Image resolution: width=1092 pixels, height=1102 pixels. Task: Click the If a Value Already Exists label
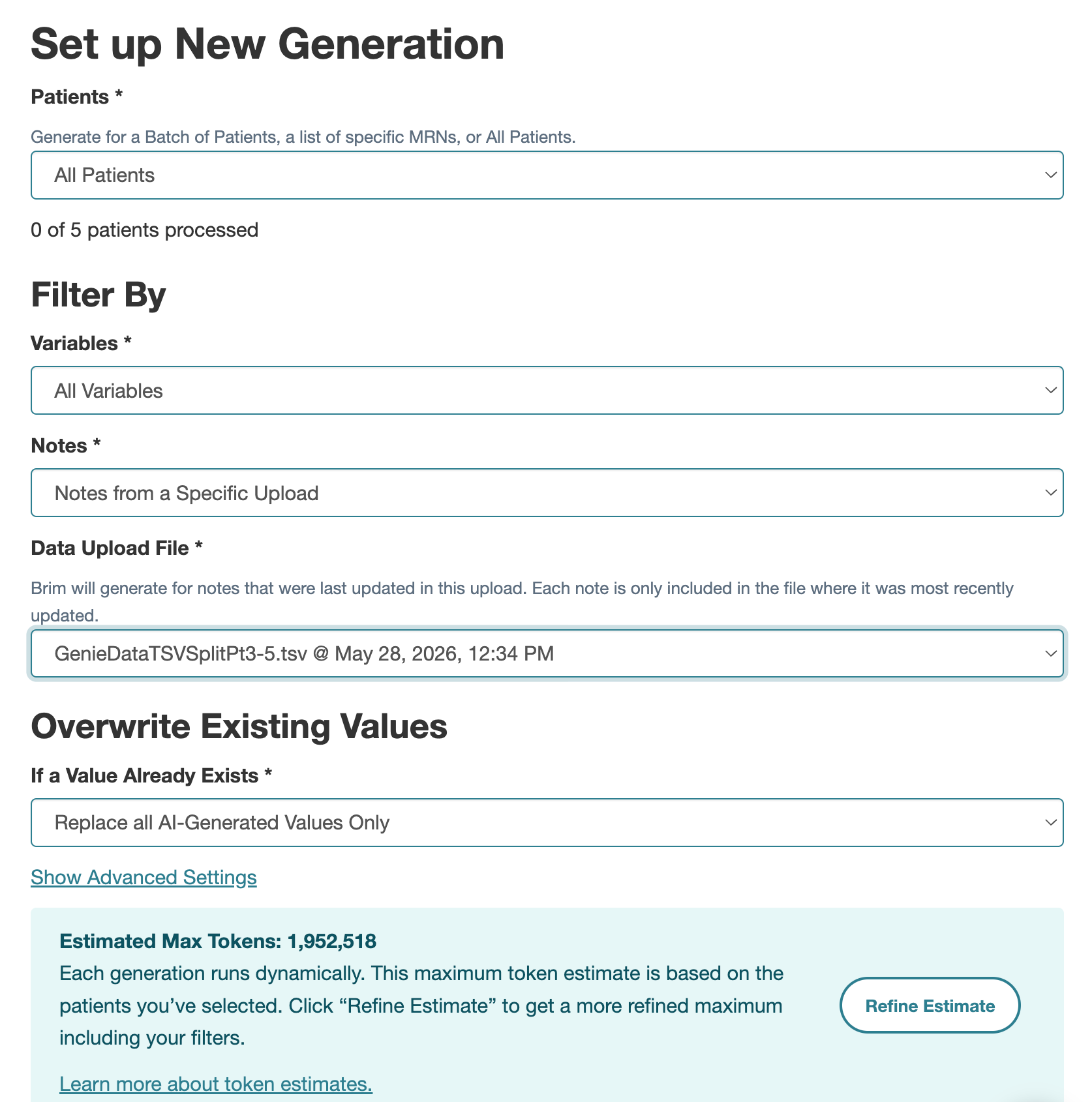151,776
